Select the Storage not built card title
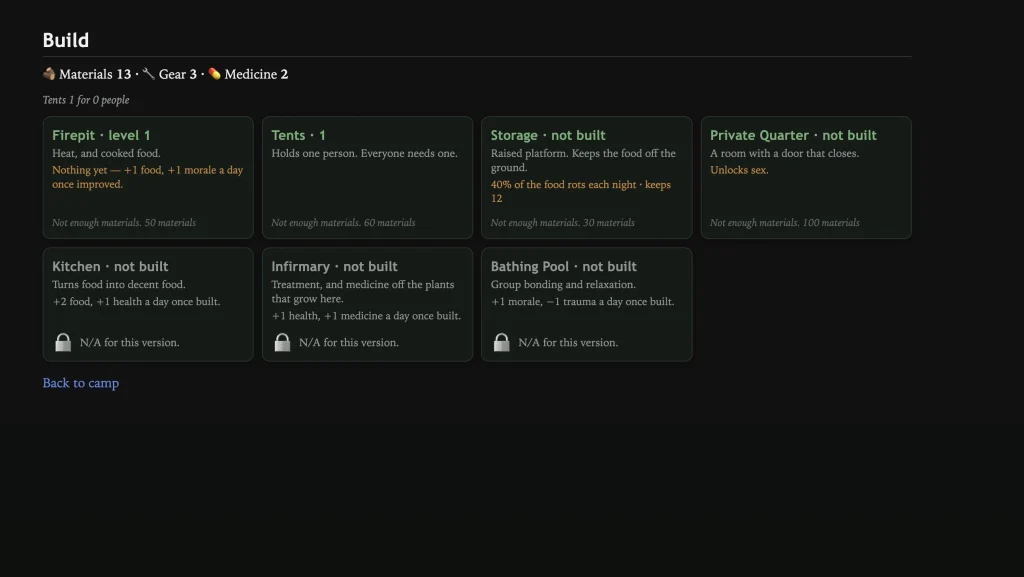The width and height of the screenshot is (1024, 577). tap(548, 135)
